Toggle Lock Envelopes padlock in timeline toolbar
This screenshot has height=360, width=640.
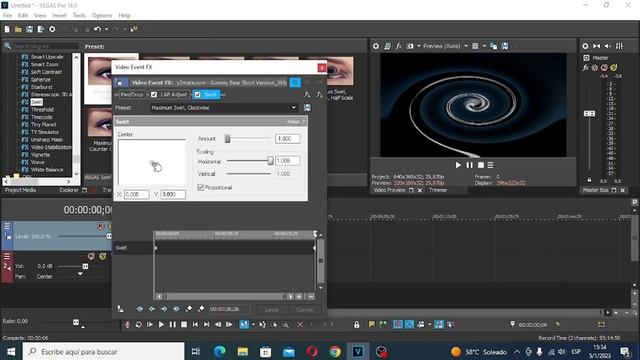[357, 324]
